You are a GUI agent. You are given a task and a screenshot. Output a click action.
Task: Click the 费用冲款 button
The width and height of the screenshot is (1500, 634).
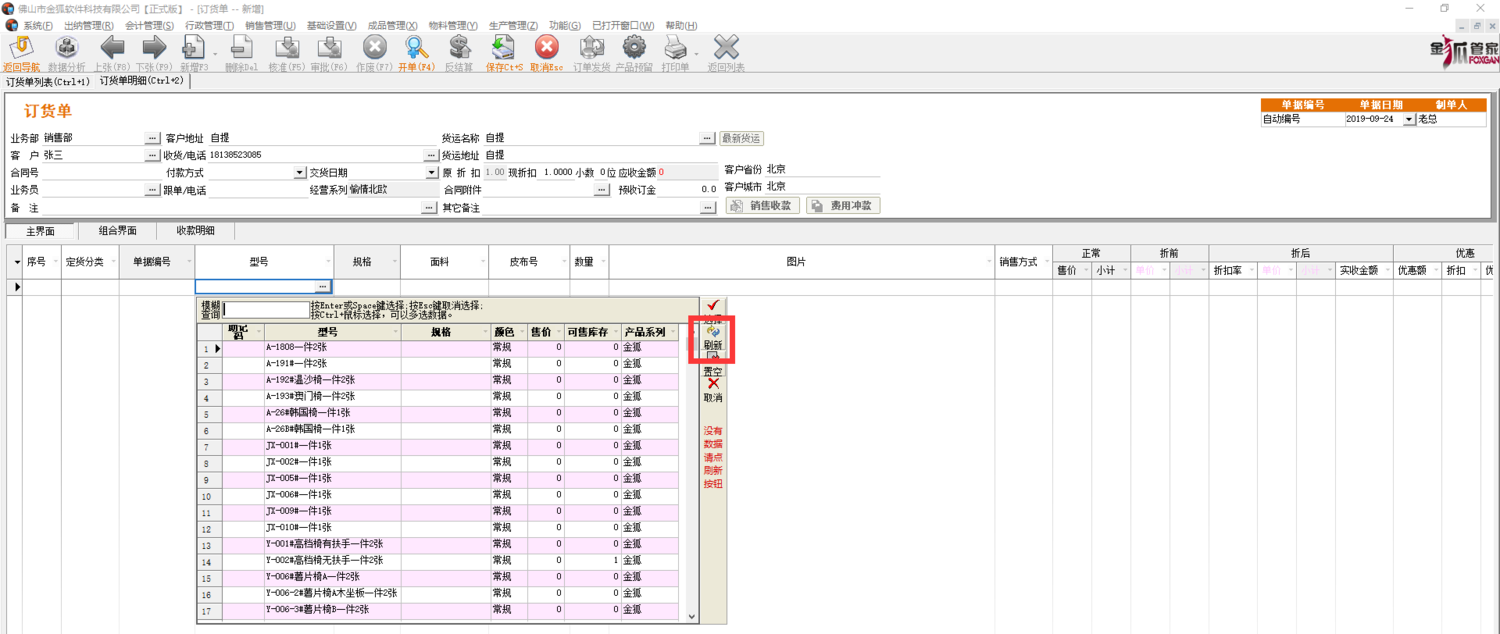(843, 206)
